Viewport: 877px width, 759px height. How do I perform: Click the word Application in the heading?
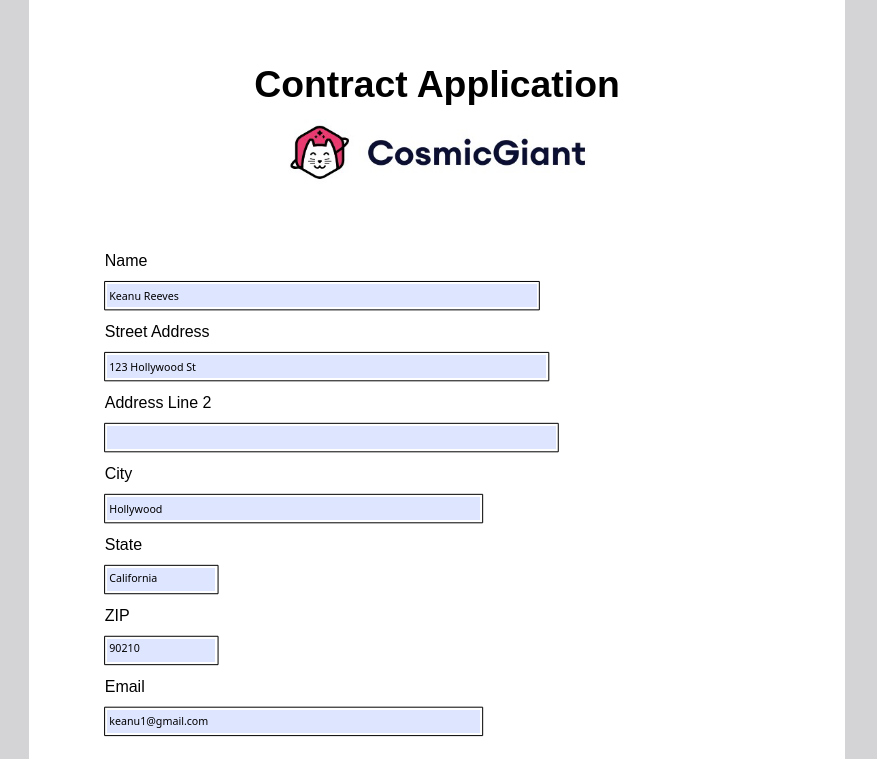pyautogui.click(x=518, y=87)
